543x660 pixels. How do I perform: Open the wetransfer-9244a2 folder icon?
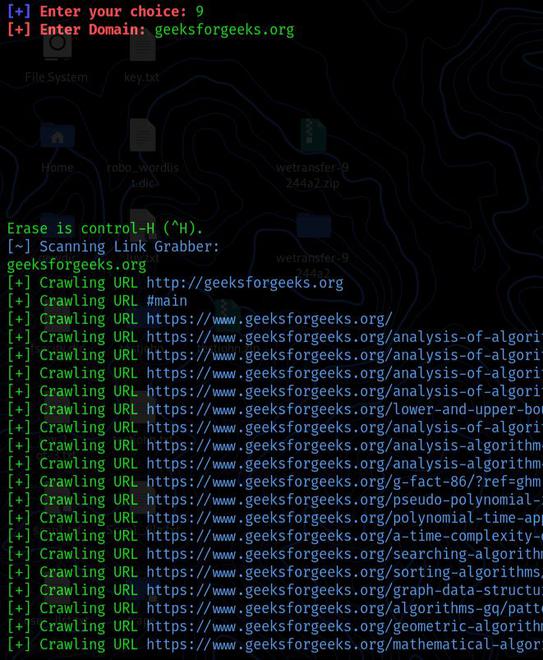coord(312,244)
